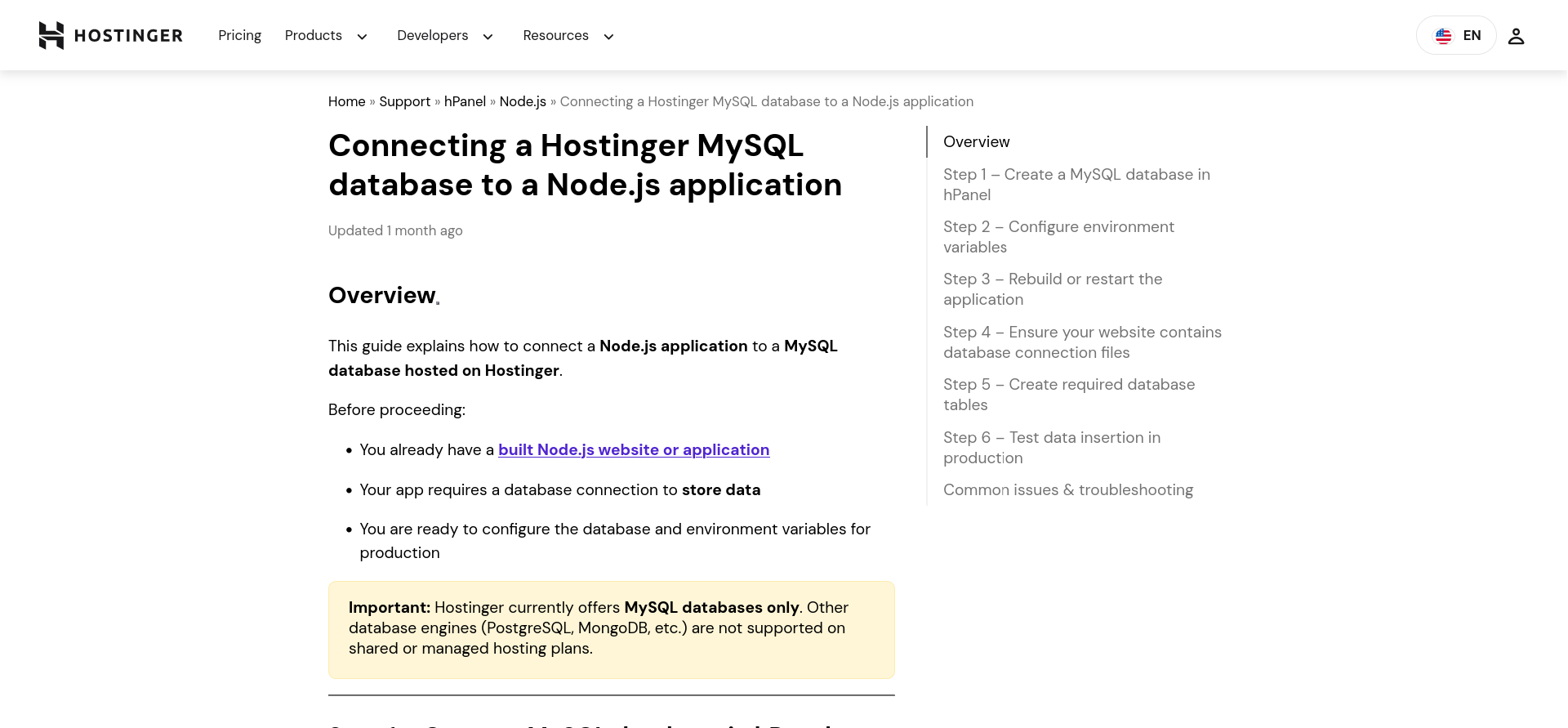
Task: Open the Pricing menu item
Action: (x=239, y=35)
